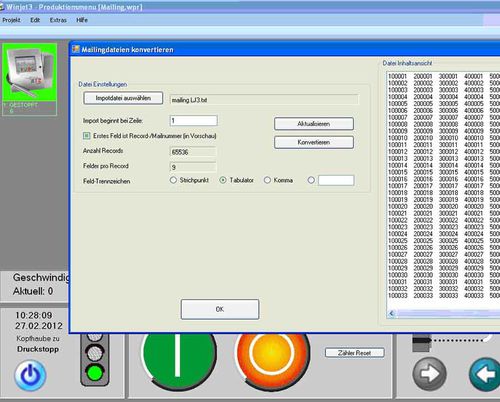Click the blue power button icon
This screenshot has width=500, height=402.
(x=30, y=375)
